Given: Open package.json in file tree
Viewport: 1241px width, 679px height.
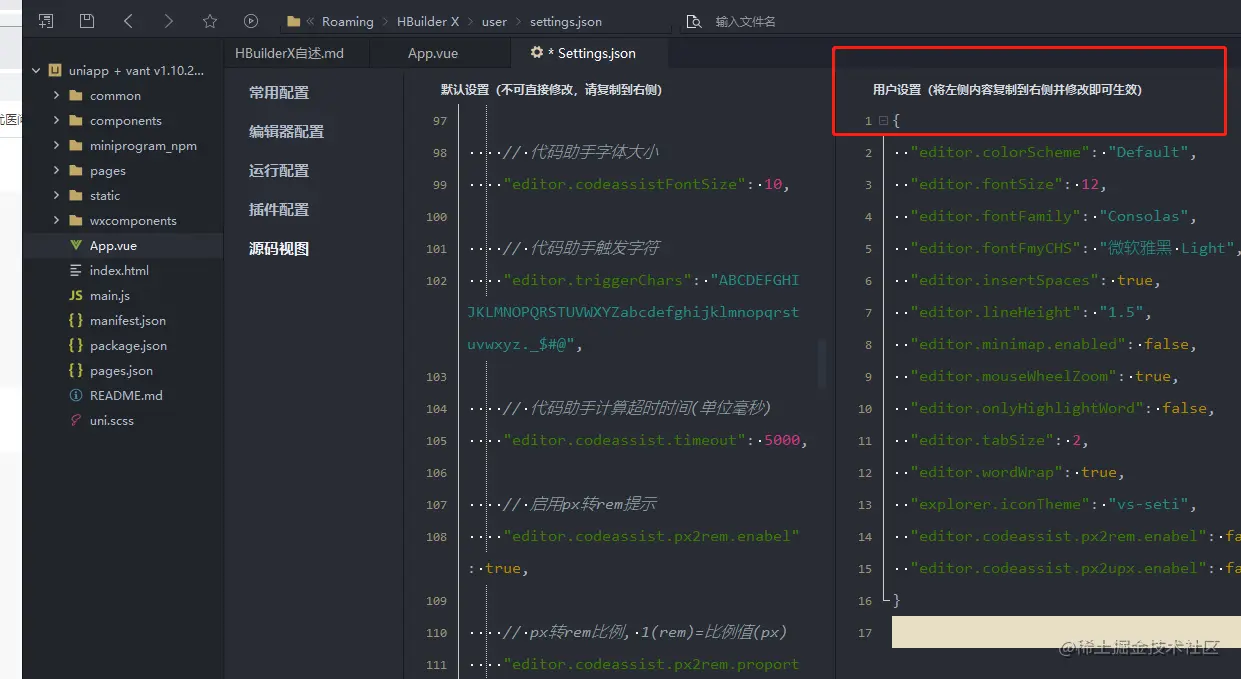Looking at the screenshot, I should (128, 346).
